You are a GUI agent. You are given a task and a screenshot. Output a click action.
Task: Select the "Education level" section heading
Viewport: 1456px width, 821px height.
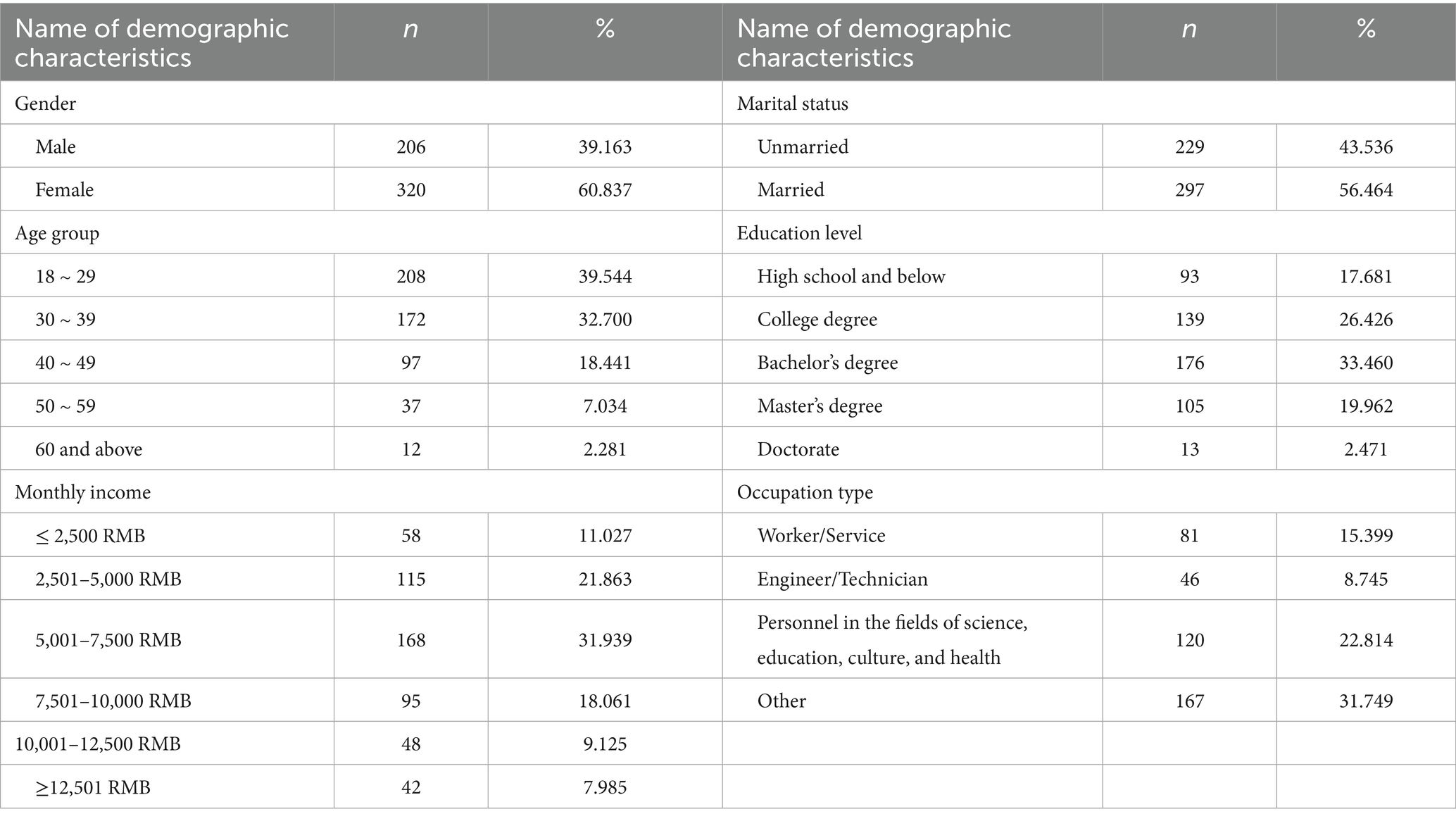(x=799, y=233)
